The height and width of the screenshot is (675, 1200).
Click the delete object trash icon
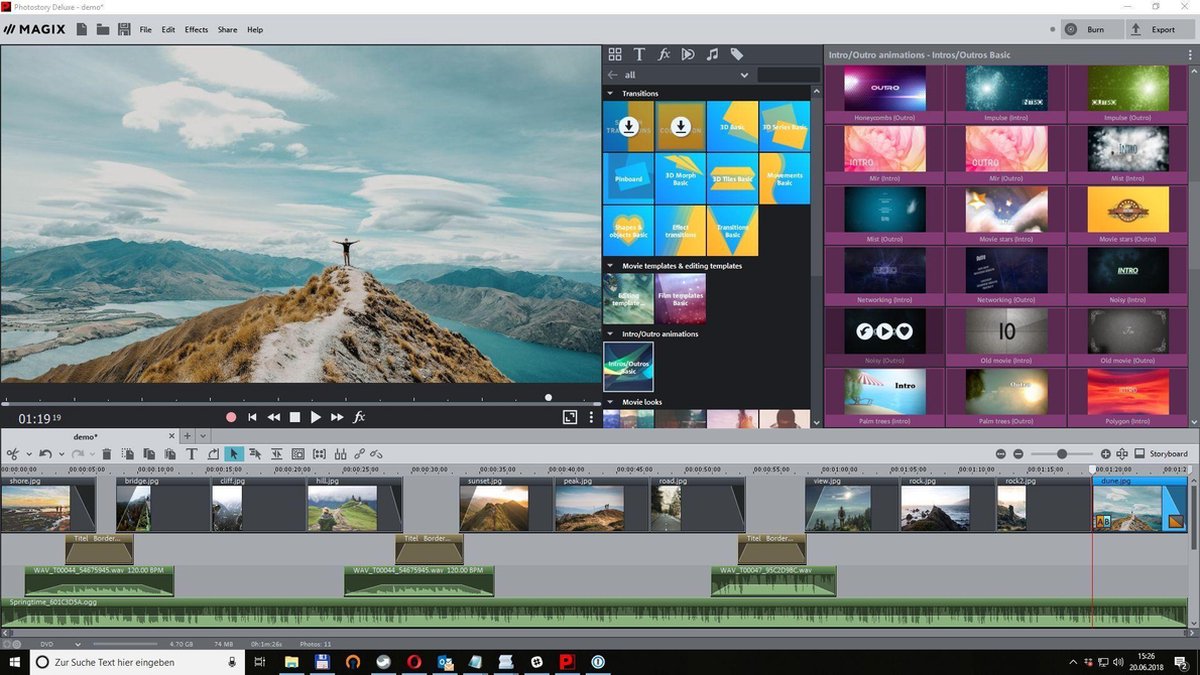point(106,453)
